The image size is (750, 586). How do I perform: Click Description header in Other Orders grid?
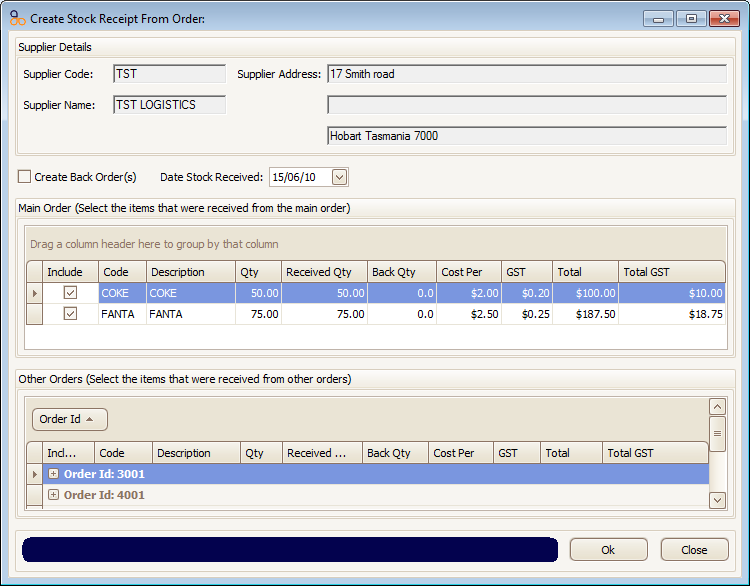[x=196, y=453]
